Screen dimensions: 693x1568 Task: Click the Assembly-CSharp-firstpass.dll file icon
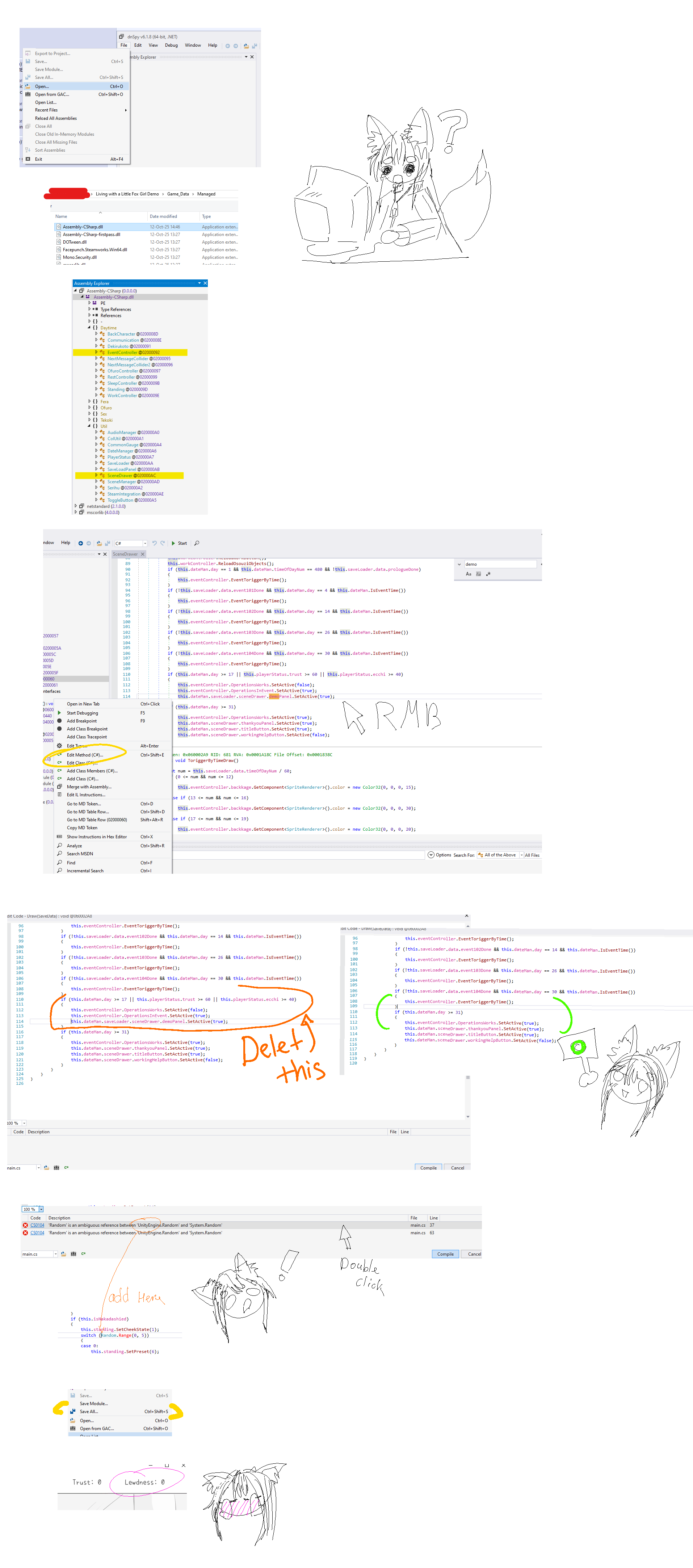58,234
